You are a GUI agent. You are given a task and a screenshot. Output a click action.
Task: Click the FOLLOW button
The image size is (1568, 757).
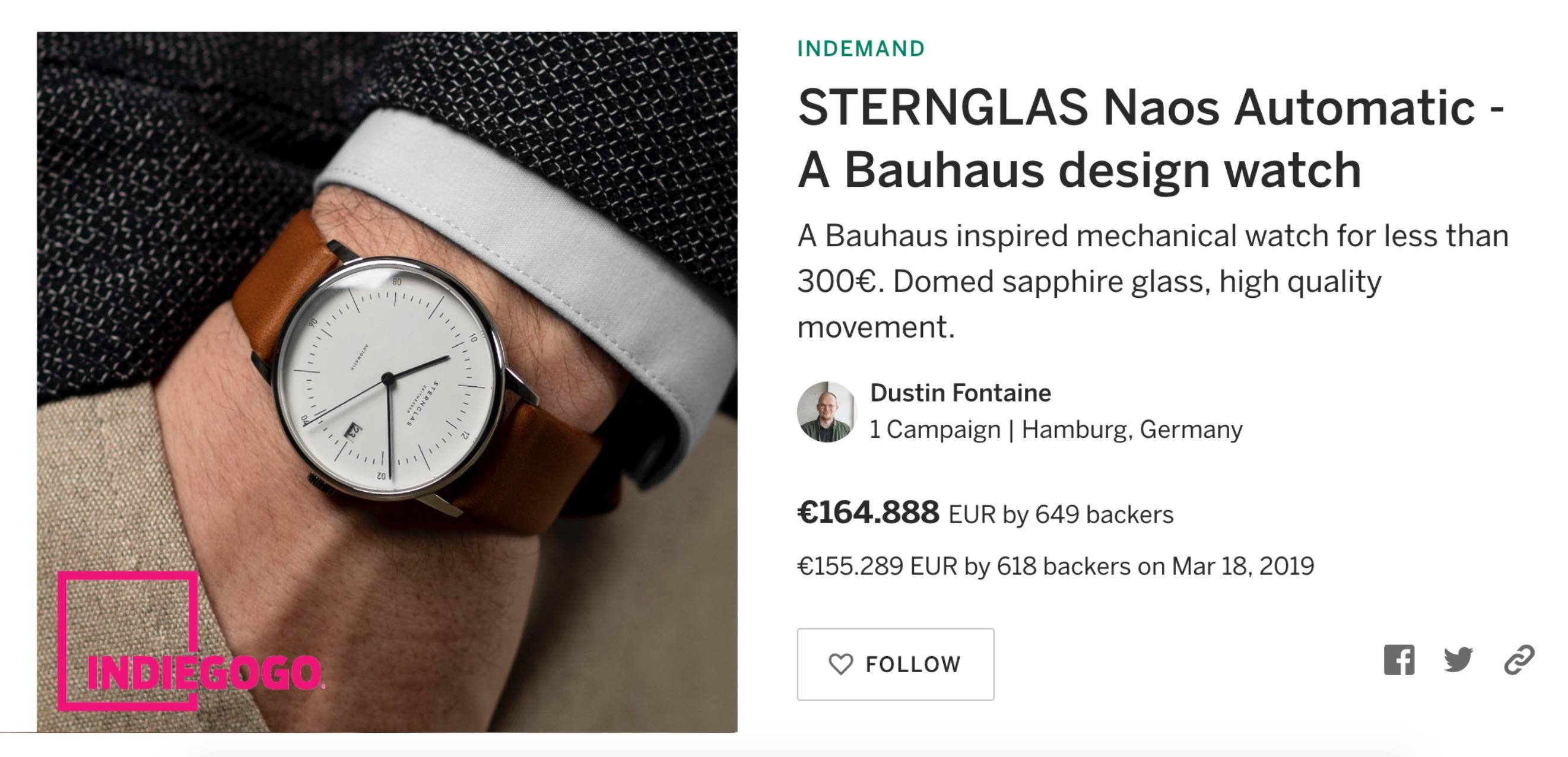point(896,664)
